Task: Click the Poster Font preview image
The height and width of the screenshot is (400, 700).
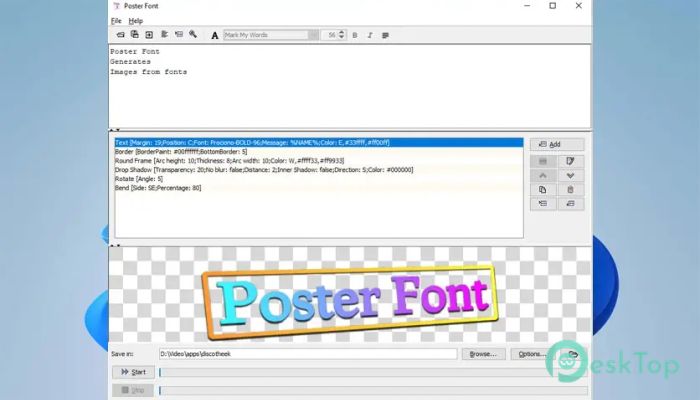Action: 350,301
